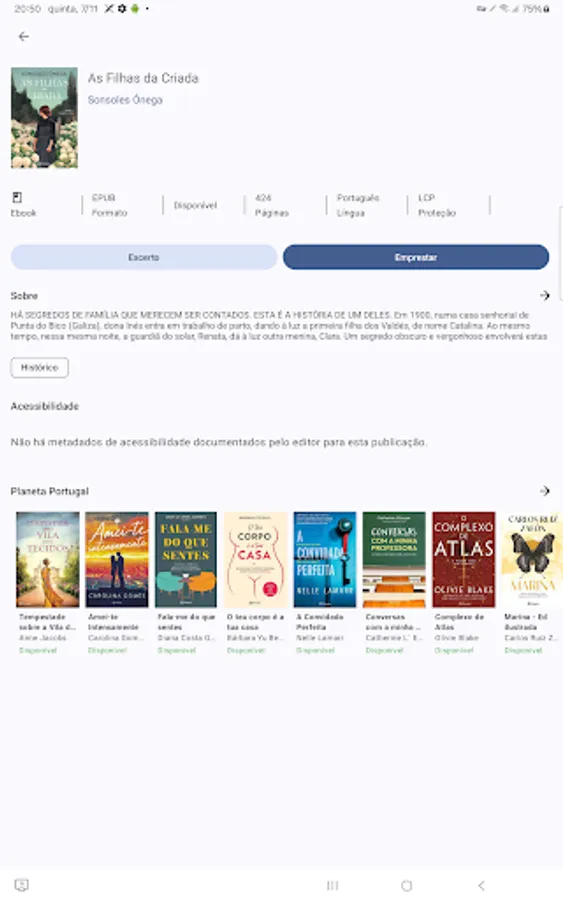The width and height of the screenshot is (563, 900).
Task: Select O Teu Corpo é a Tua Casa cover
Action: pos(255,560)
